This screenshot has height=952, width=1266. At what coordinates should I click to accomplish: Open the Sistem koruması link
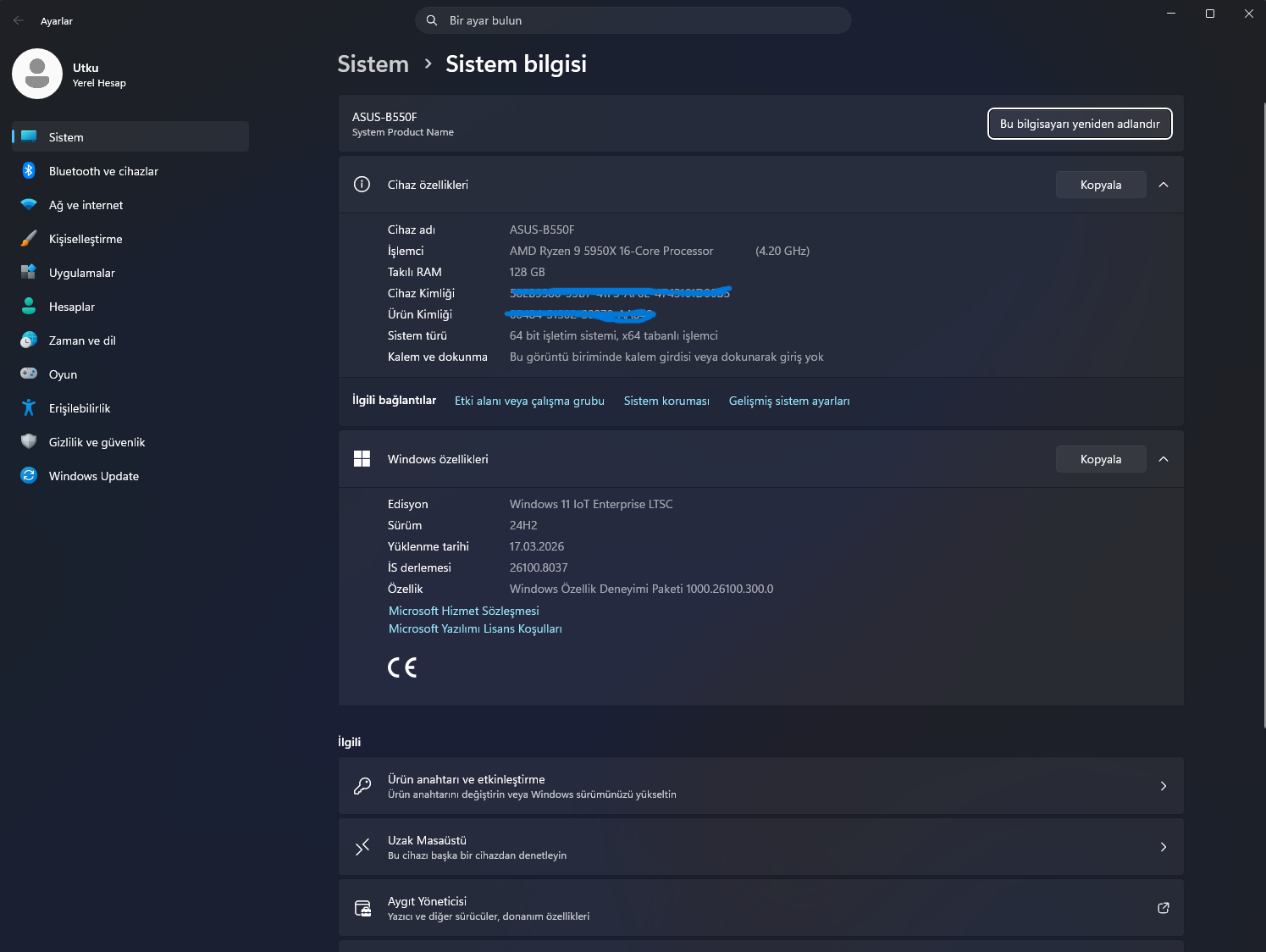(x=666, y=401)
